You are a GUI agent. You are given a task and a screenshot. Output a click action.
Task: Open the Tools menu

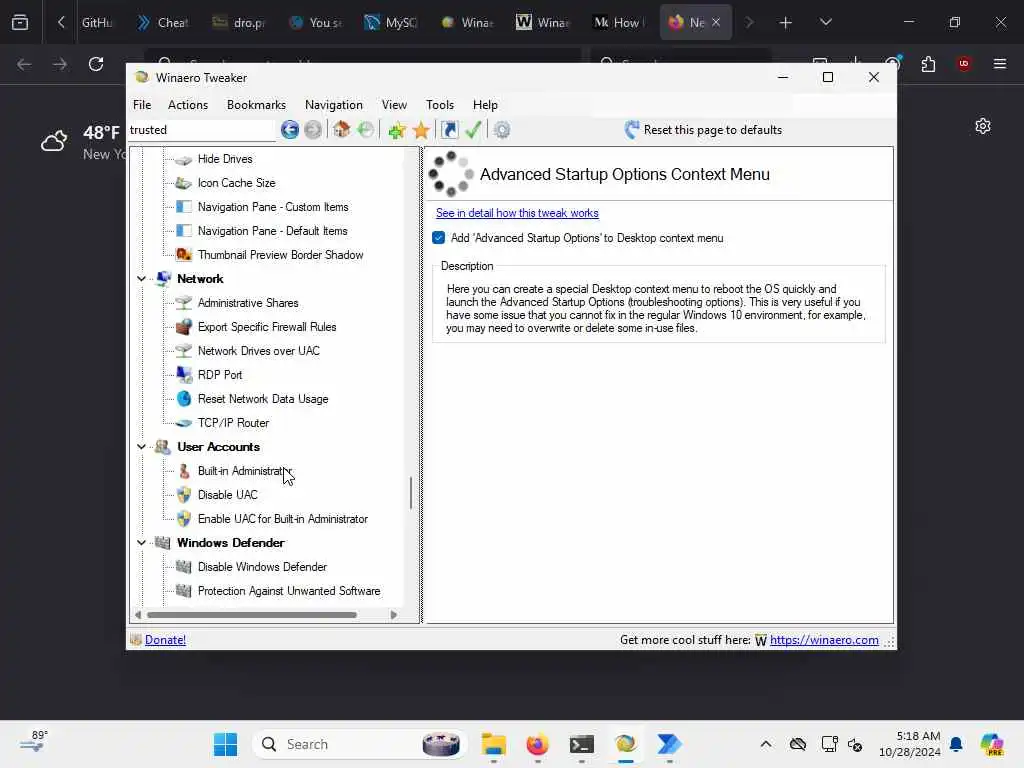[440, 104]
